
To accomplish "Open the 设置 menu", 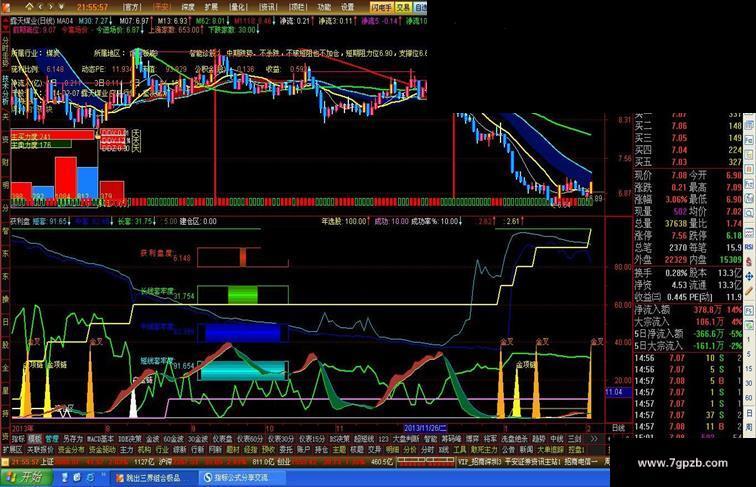I will tap(347, 7).
